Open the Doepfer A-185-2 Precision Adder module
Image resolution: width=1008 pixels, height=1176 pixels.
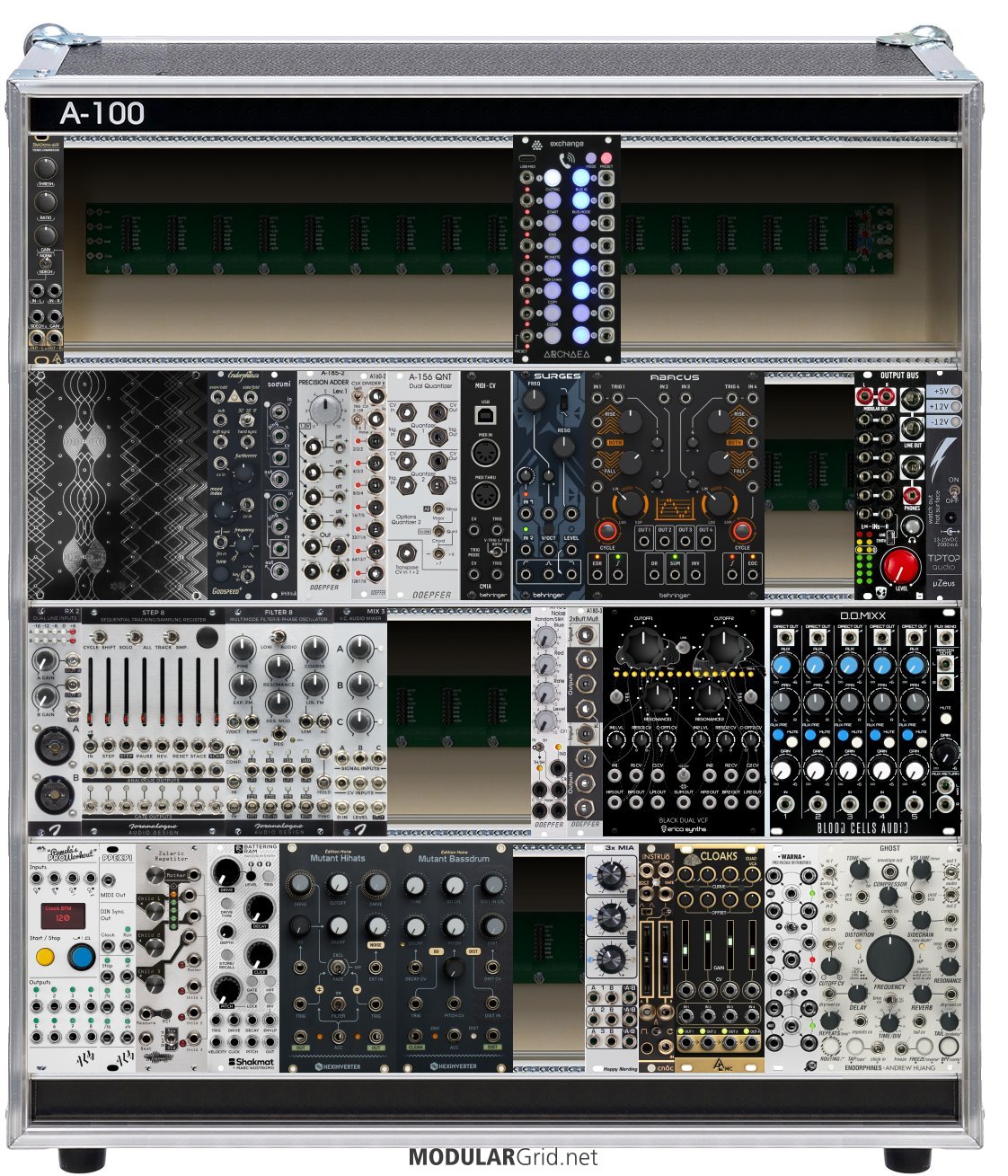tap(324, 485)
